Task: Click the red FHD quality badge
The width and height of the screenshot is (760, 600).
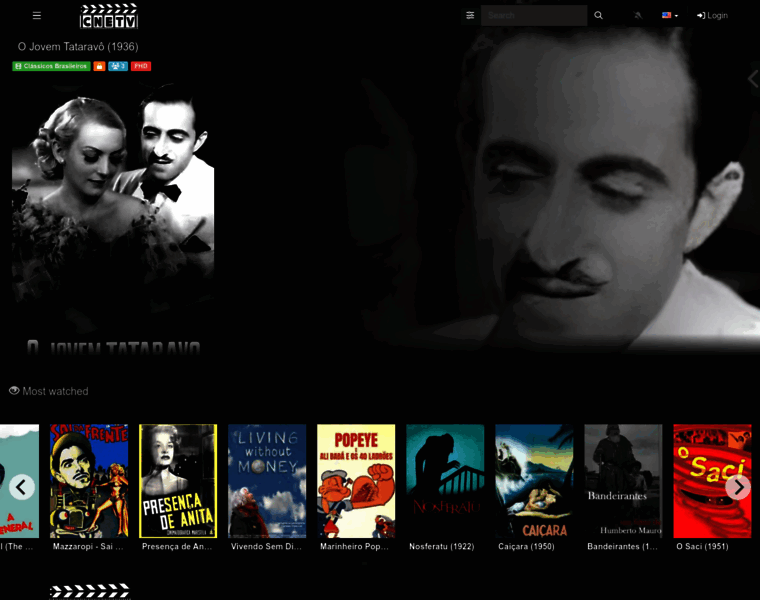Action: click(141, 66)
